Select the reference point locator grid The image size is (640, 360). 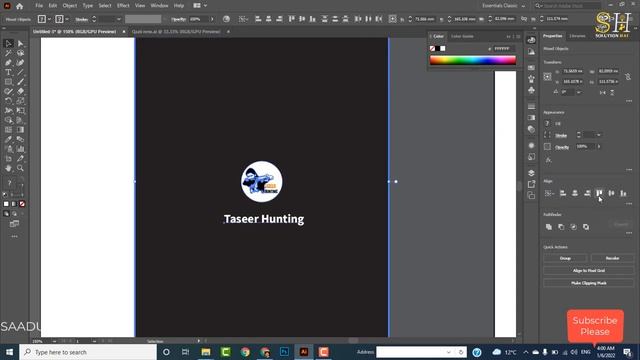(x=547, y=76)
